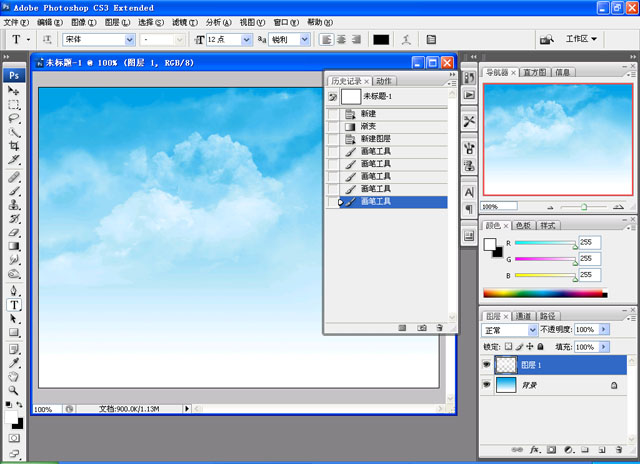Open the 填充 fill slider arrow
This screenshot has width=640, height=464.
604,347
